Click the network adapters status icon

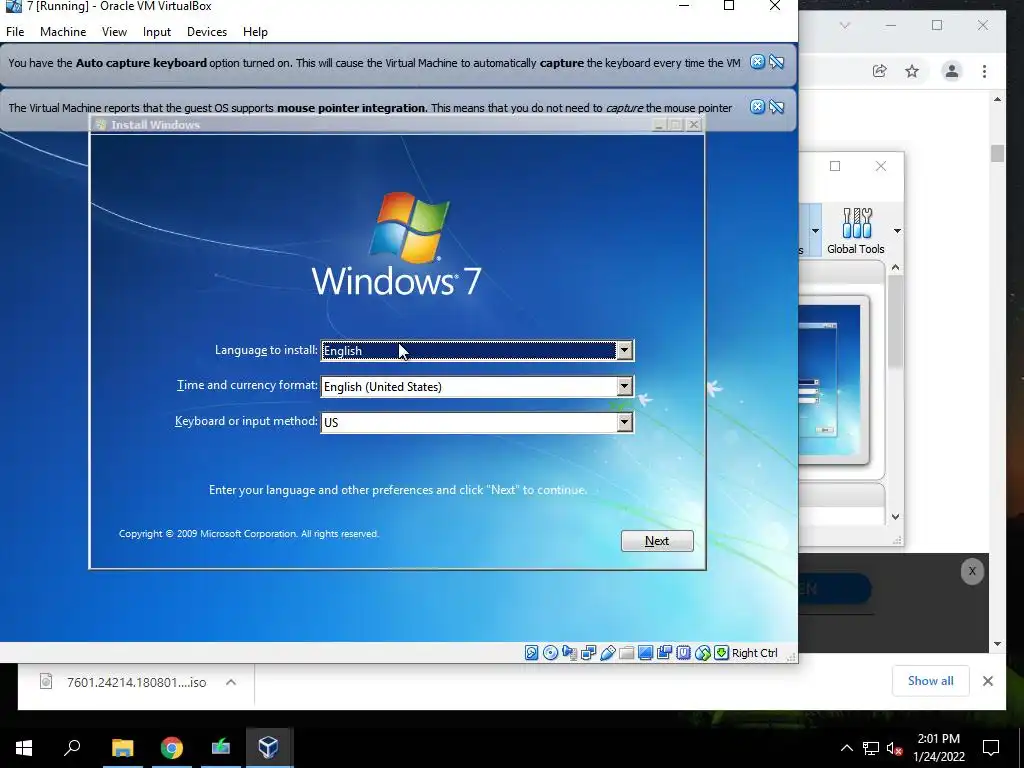coord(588,653)
